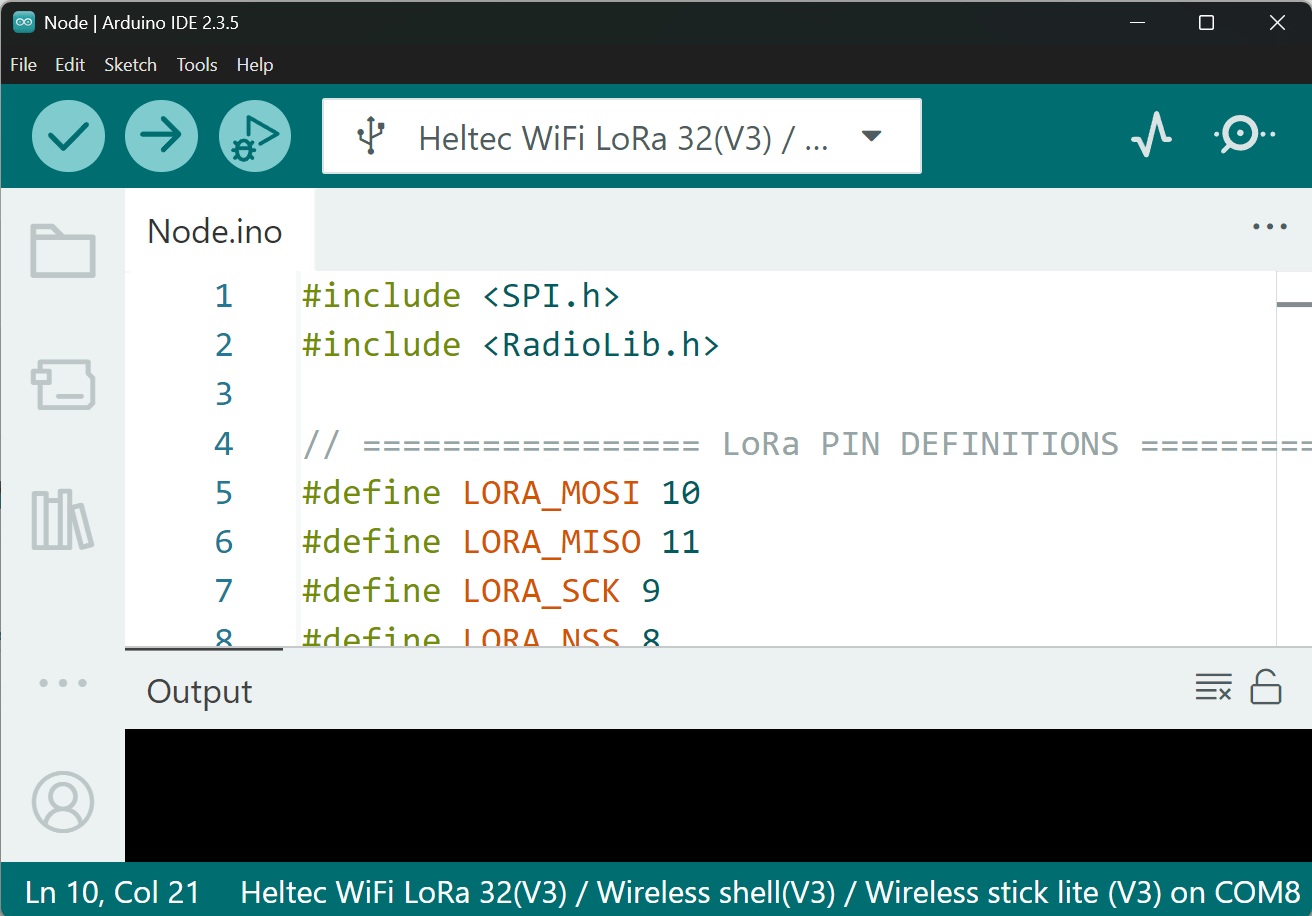Toggle the Output scroll lock

1266,688
